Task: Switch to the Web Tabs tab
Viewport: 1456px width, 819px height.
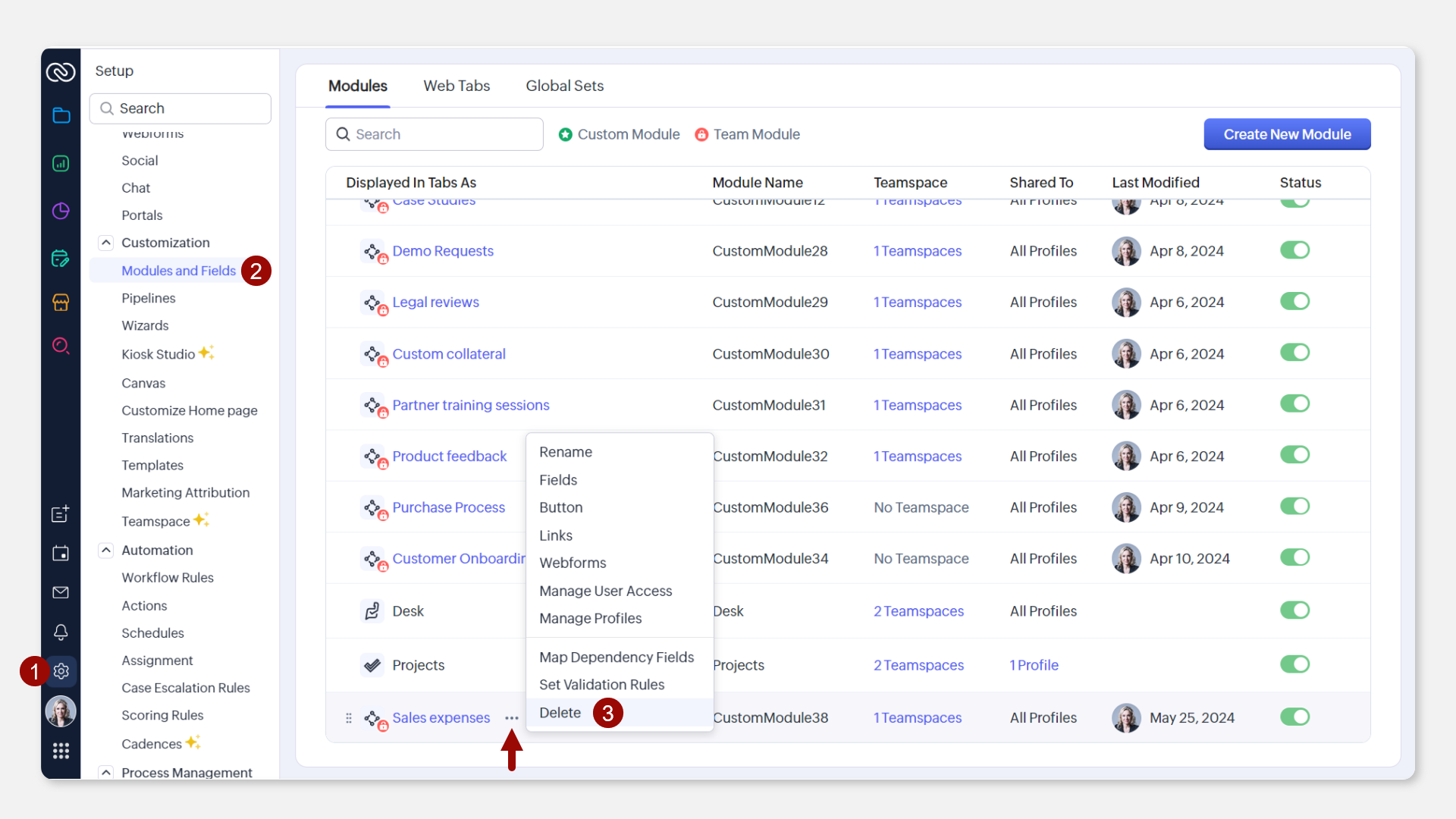Action: 457,86
